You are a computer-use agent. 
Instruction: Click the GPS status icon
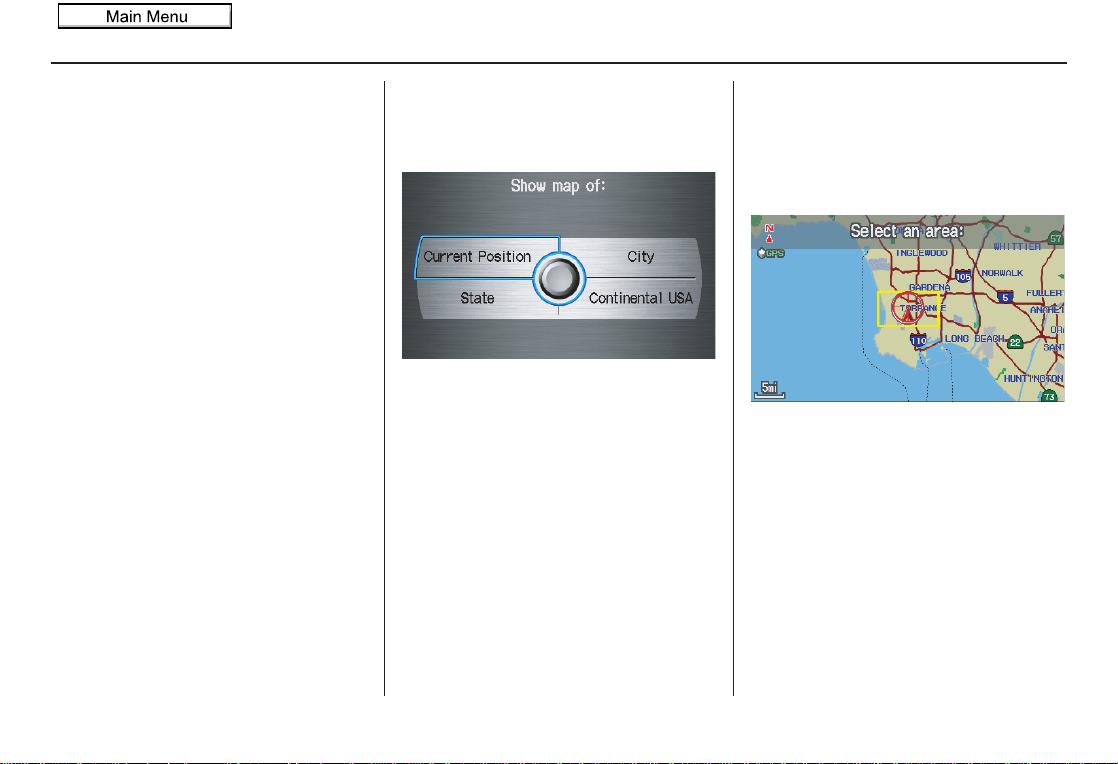(771, 253)
